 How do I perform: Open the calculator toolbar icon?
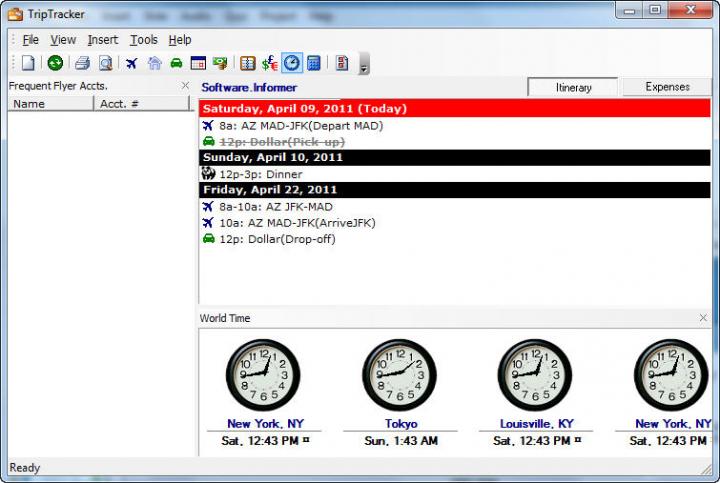pos(314,63)
